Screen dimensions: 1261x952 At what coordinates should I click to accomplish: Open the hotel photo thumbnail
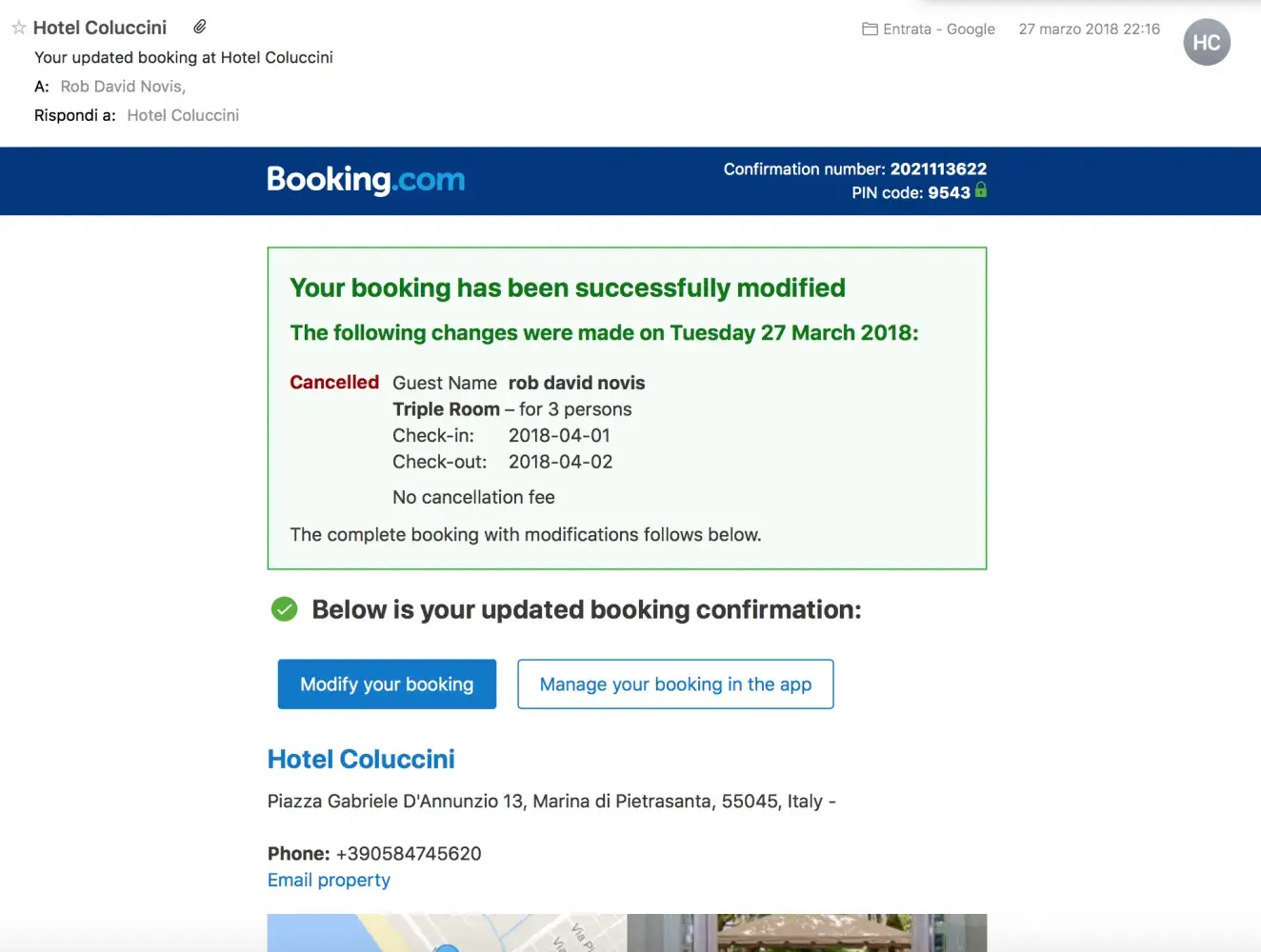807,933
